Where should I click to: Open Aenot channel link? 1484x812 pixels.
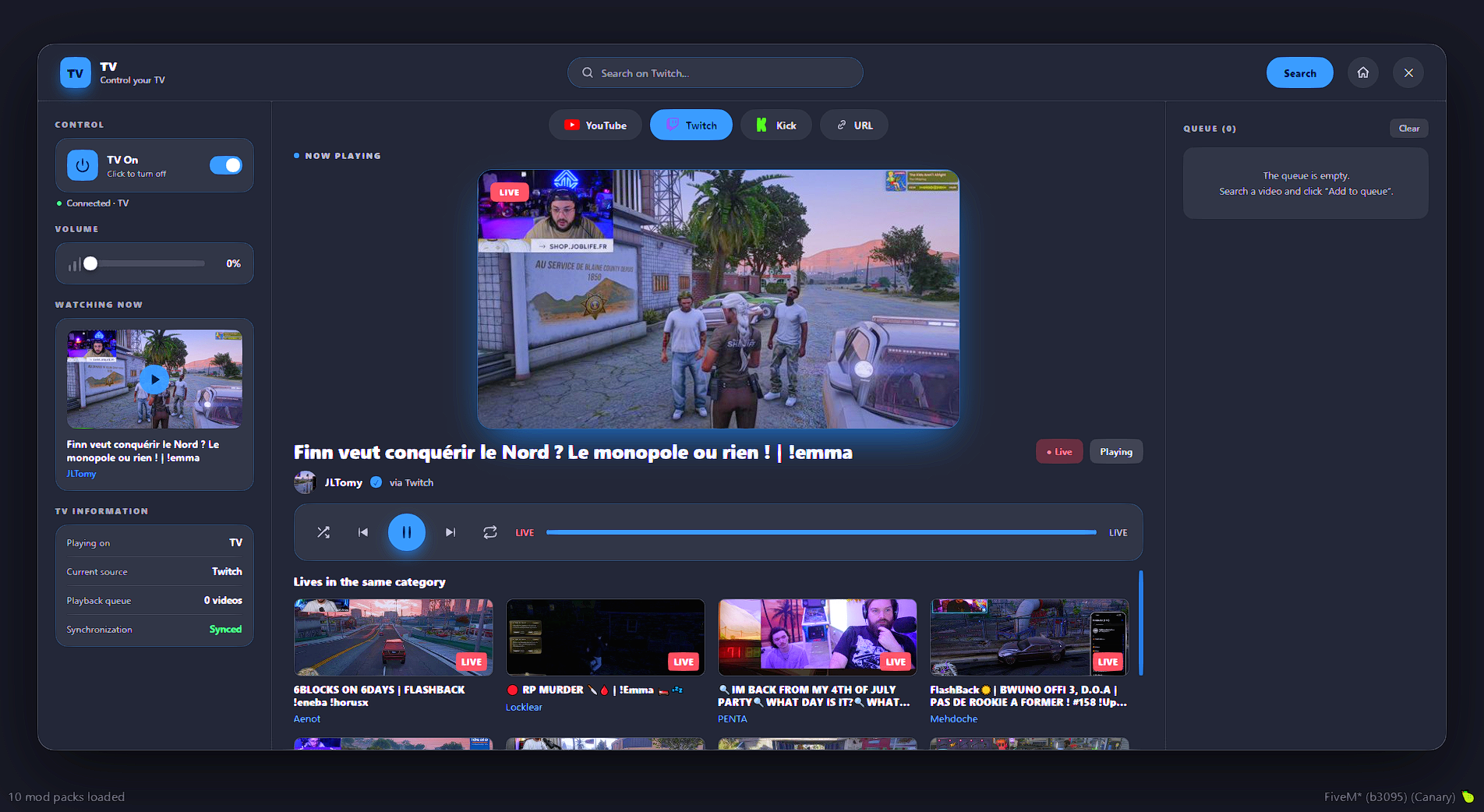click(307, 719)
